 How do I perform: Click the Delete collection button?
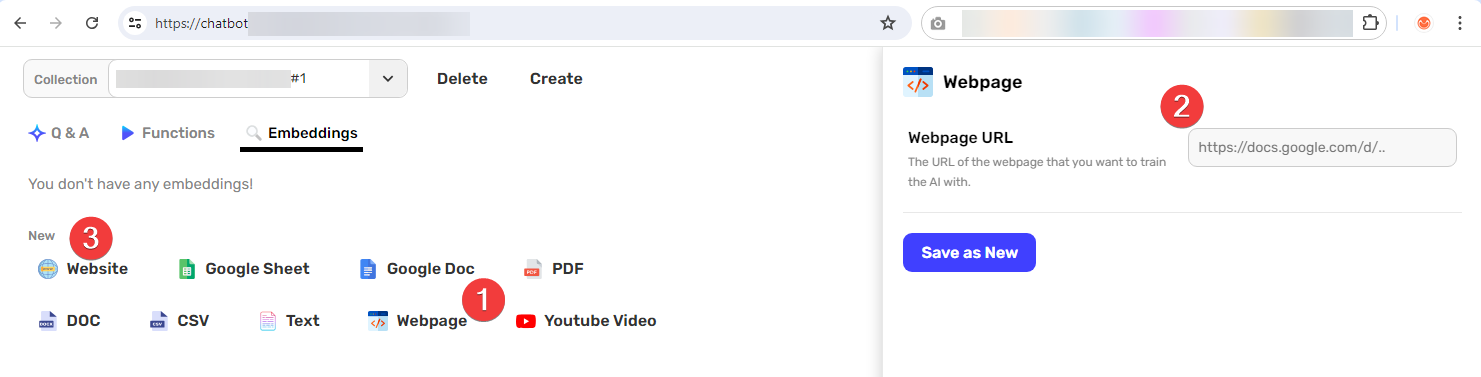462,79
